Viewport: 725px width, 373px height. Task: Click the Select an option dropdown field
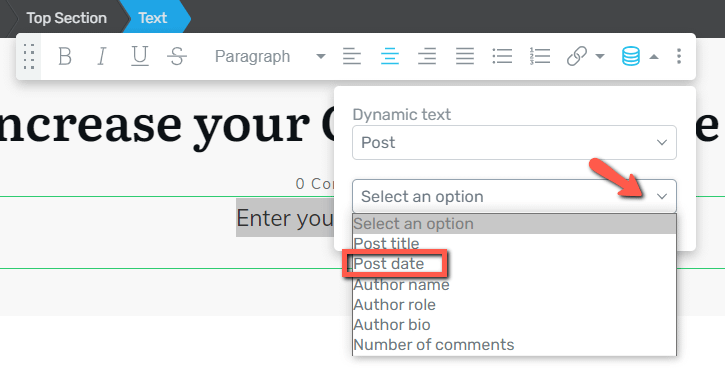pyautogui.click(x=514, y=196)
